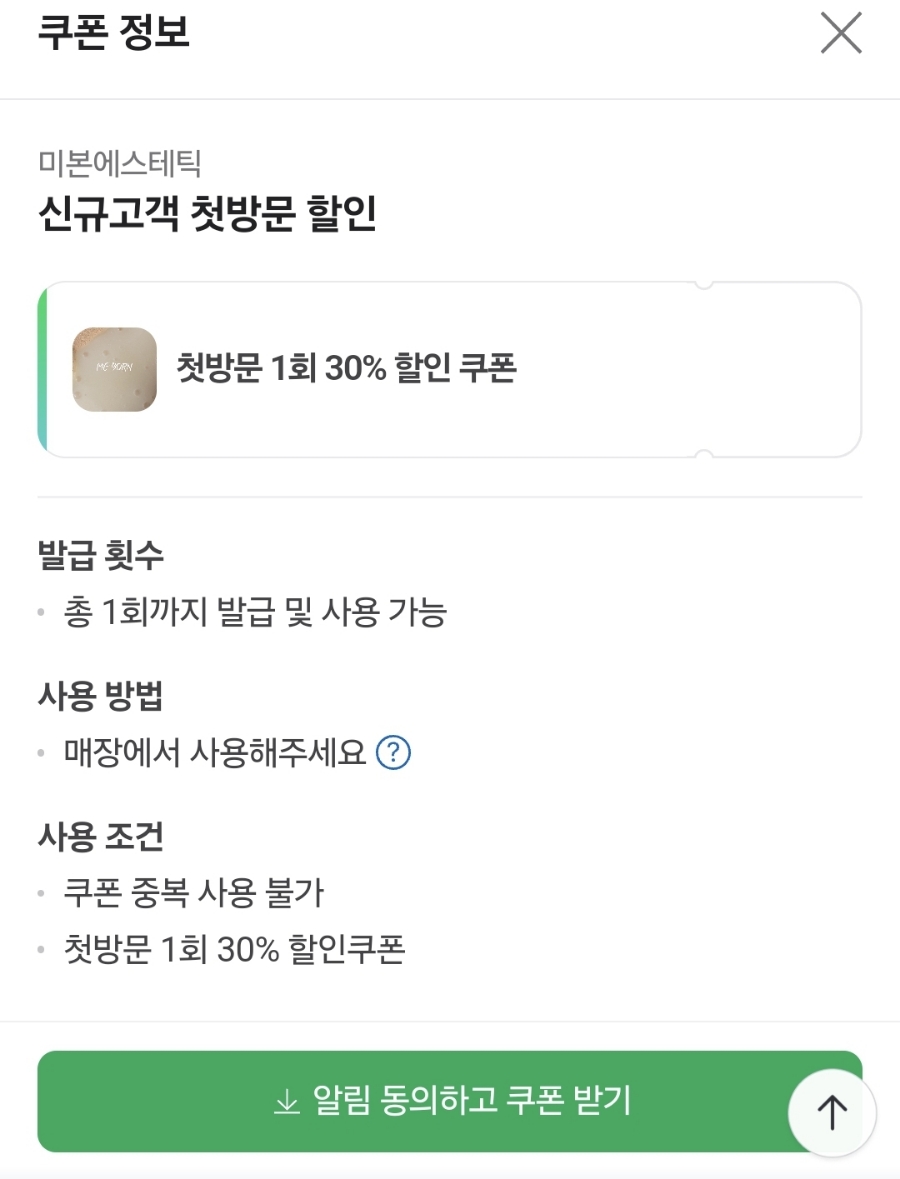This screenshot has height=1179, width=900.
Task: Click the 발급 횟수 section heading
Action: (100, 555)
